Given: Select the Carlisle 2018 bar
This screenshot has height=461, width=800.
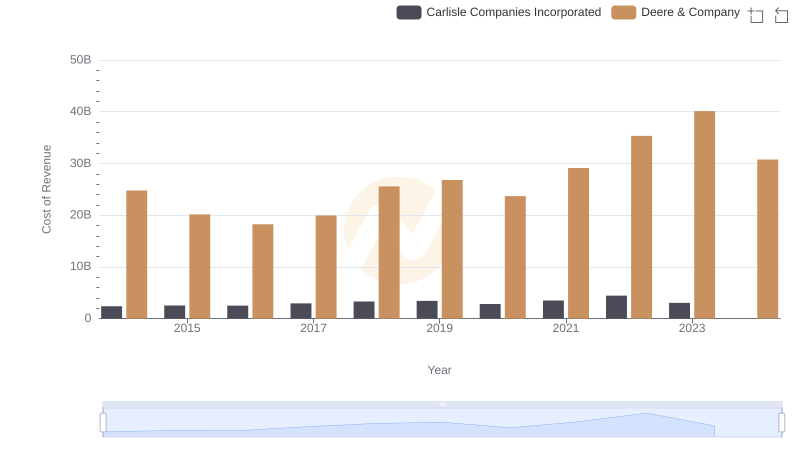Looking at the screenshot, I should click(x=364, y=310).
